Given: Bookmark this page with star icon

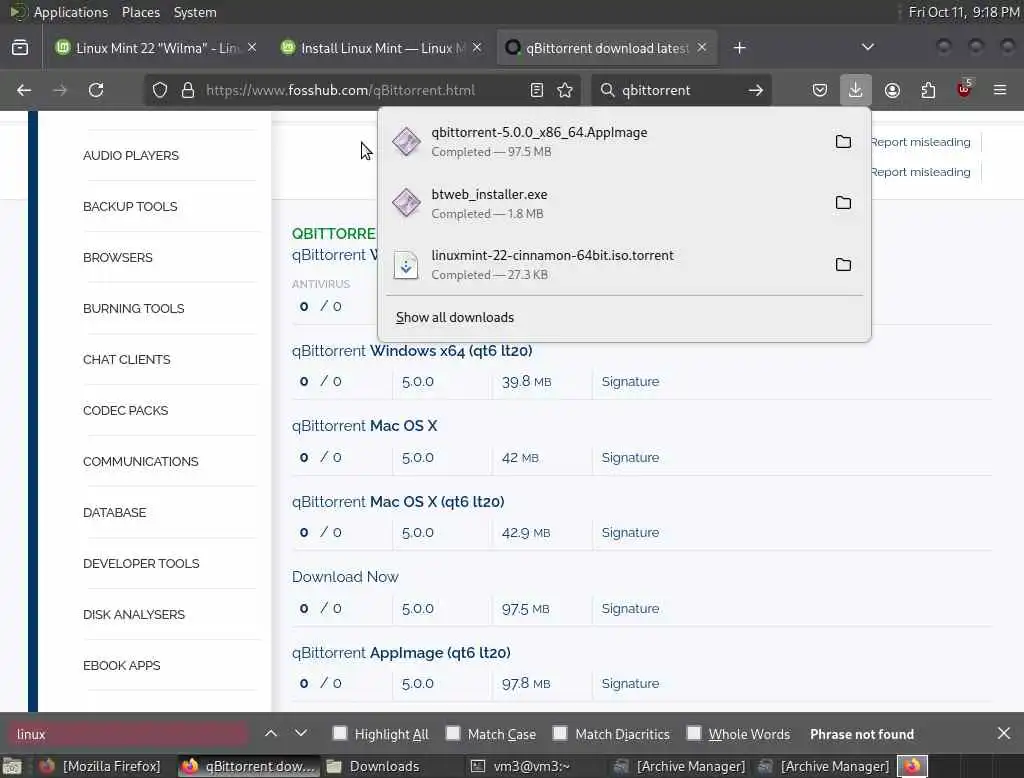Looking at the screenshot, I should pyautogui.click(x=566, y=90).
